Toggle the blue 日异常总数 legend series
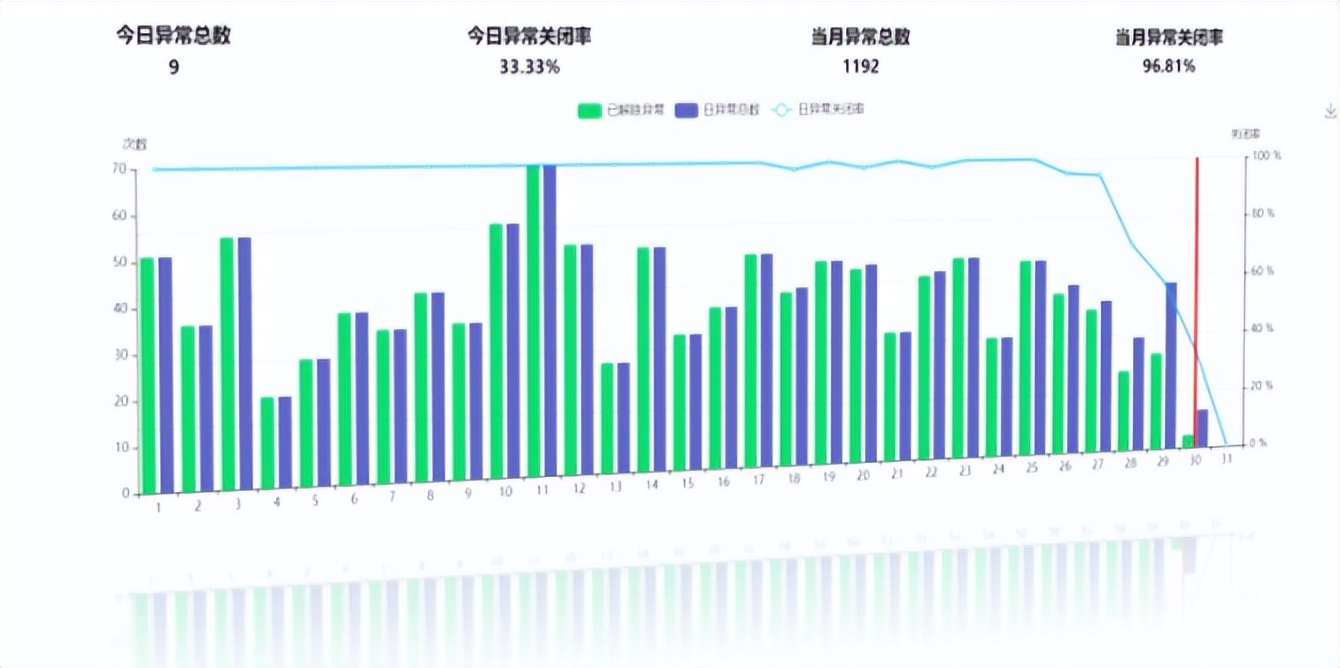 [718, 109]
